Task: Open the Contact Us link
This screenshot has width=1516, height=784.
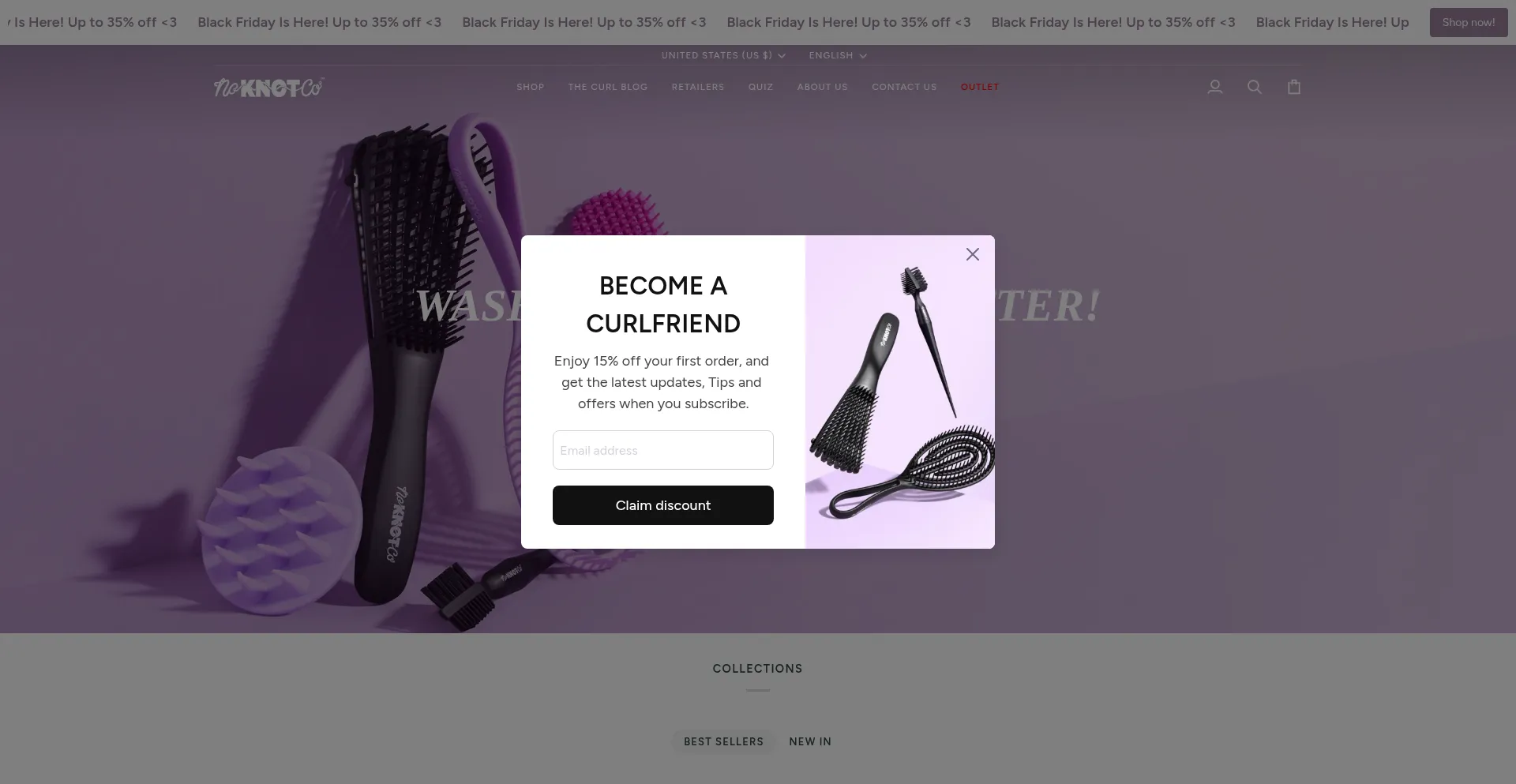Action: (x=904, y=87)
